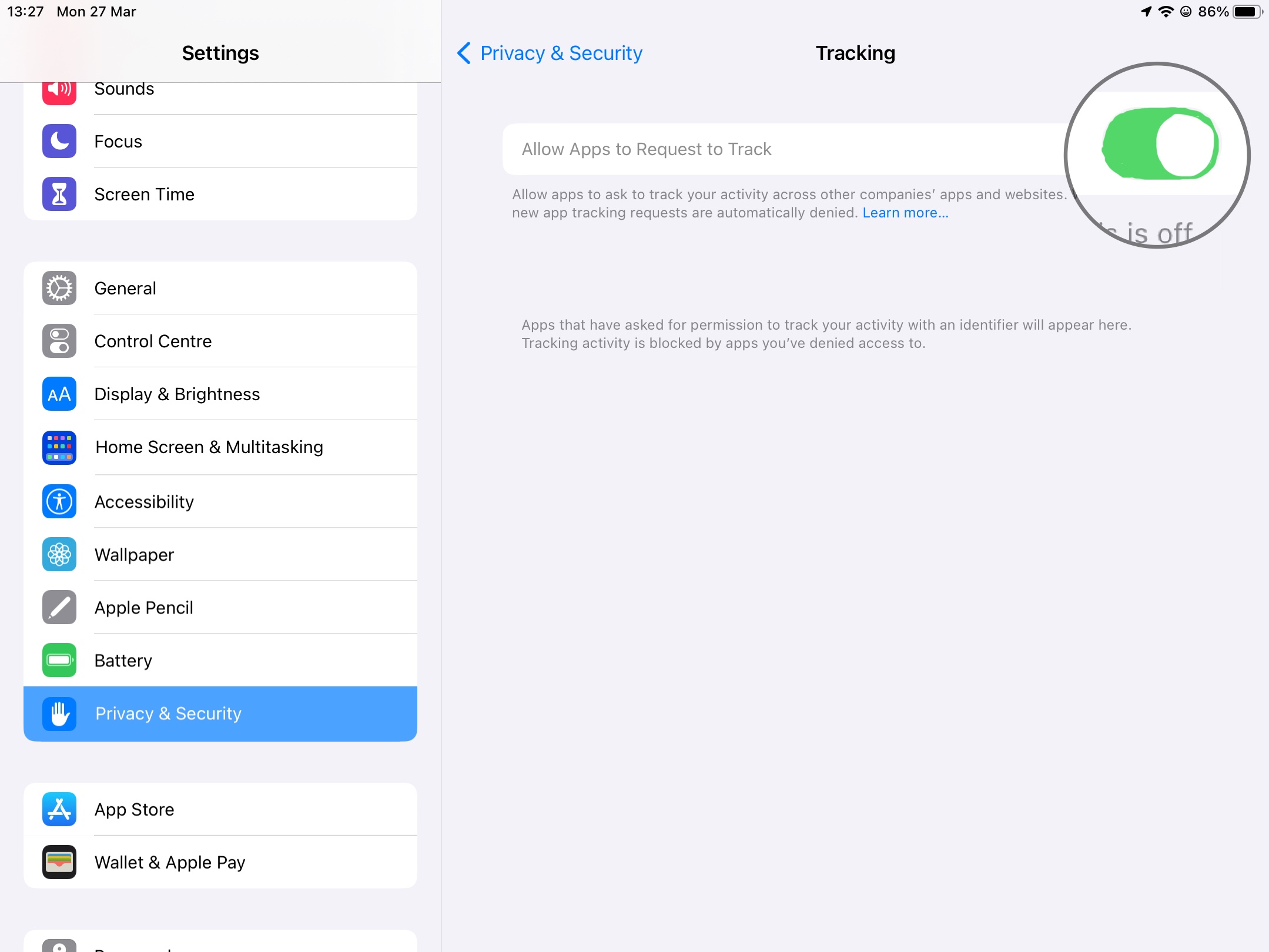
Task: Open Accessibility via its figure icon
Action: [x=59, y=501]
